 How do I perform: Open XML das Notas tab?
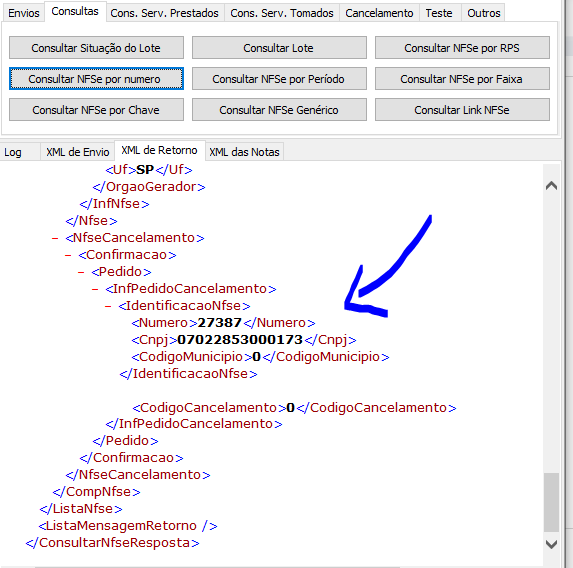244,152
